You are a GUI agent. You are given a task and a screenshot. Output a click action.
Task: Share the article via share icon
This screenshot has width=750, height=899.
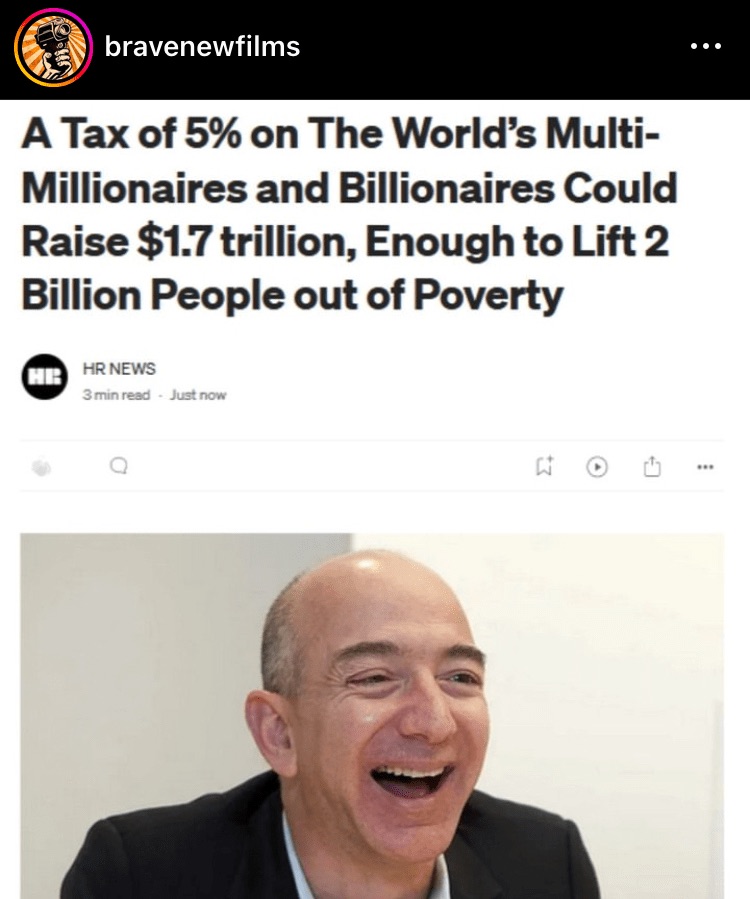pos(652,466)
